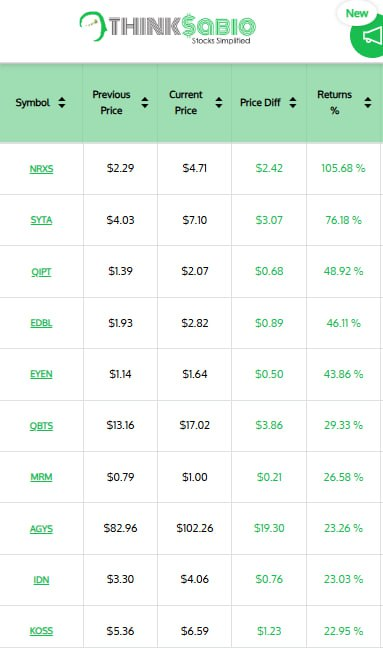Sort by Previous Price arrows
383x648 pixels.
tap(145, 102)
